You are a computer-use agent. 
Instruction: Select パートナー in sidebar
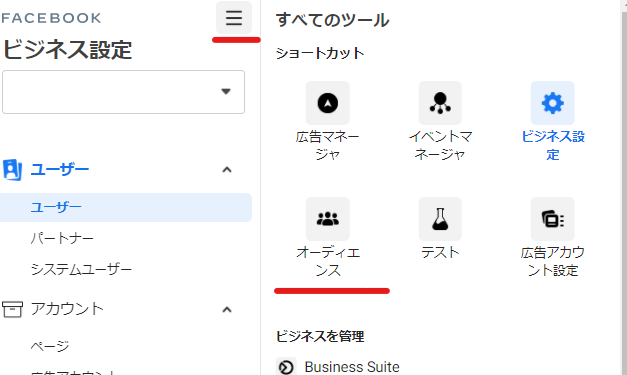[62, 239]
